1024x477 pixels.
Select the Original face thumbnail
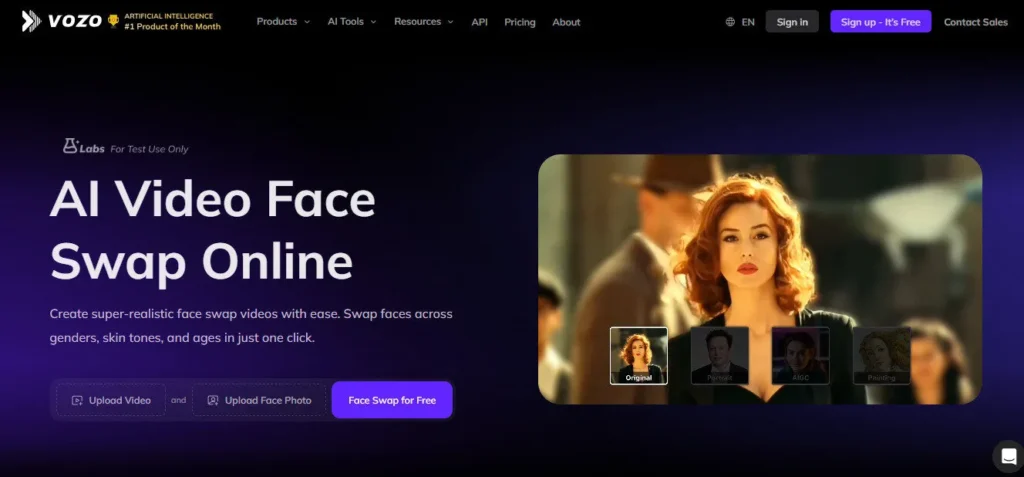pyautogui.click(x=639, y=355)
